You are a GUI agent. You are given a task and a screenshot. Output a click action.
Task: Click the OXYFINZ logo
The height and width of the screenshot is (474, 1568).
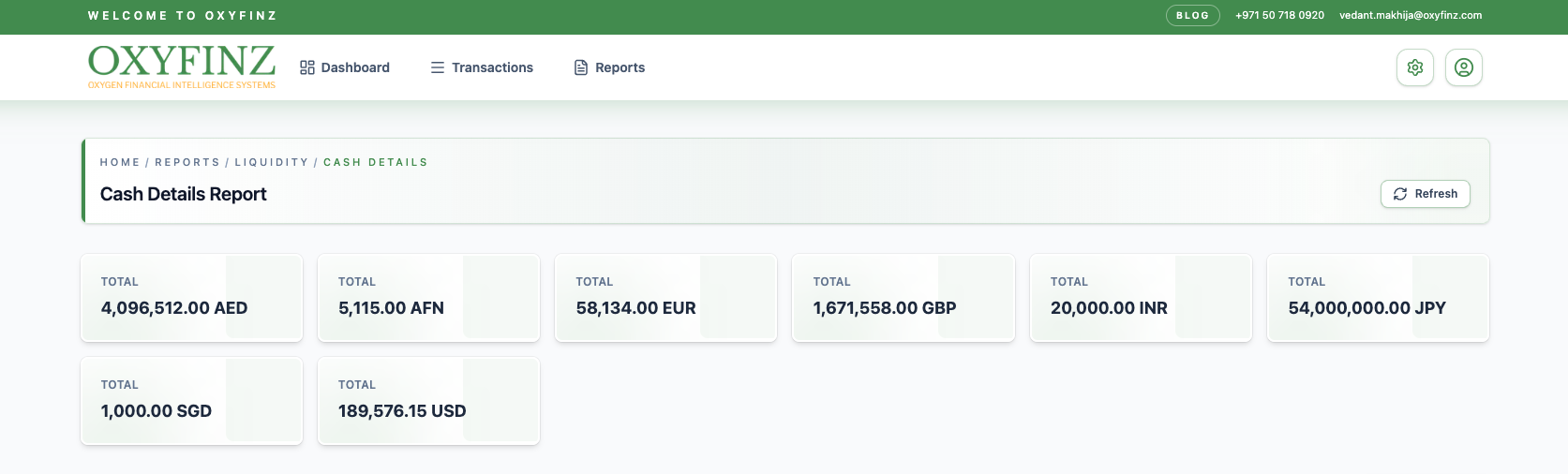(x=182, y=67)
